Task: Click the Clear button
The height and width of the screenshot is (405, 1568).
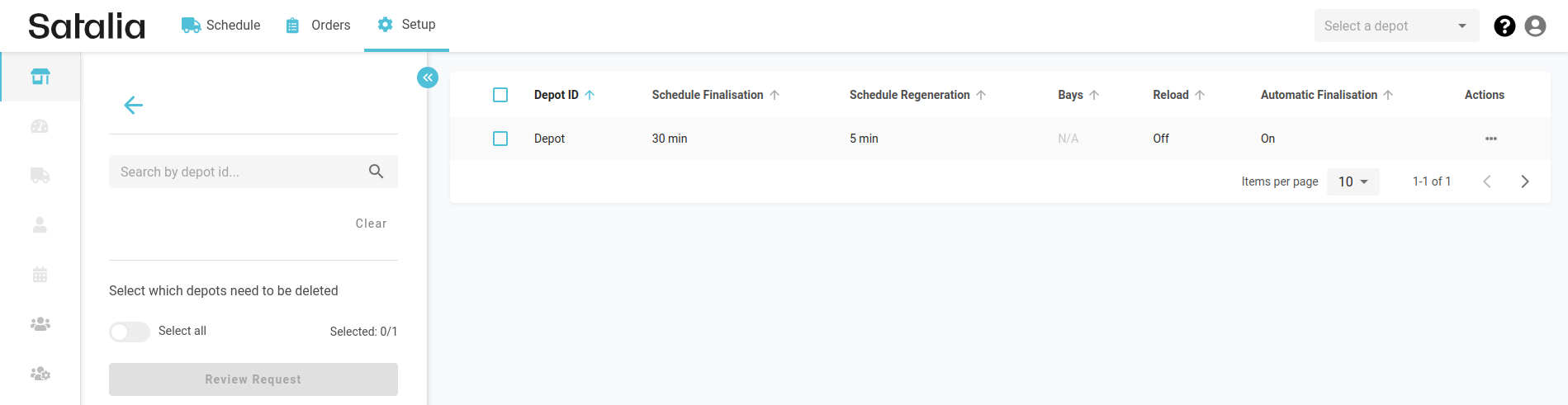Action: click(371, 224)
